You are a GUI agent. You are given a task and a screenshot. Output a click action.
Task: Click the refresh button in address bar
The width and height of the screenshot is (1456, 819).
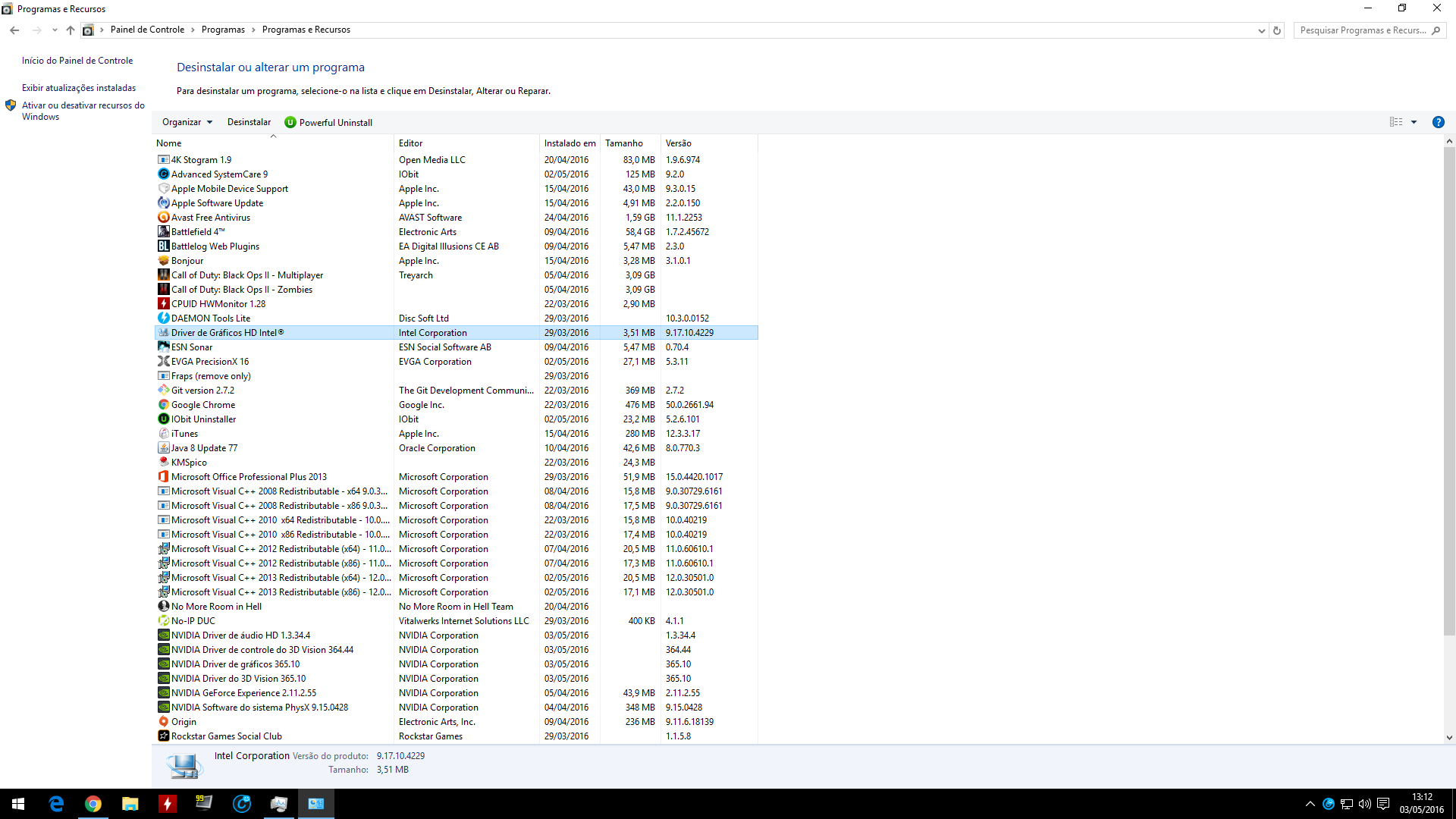point(1277,30)
